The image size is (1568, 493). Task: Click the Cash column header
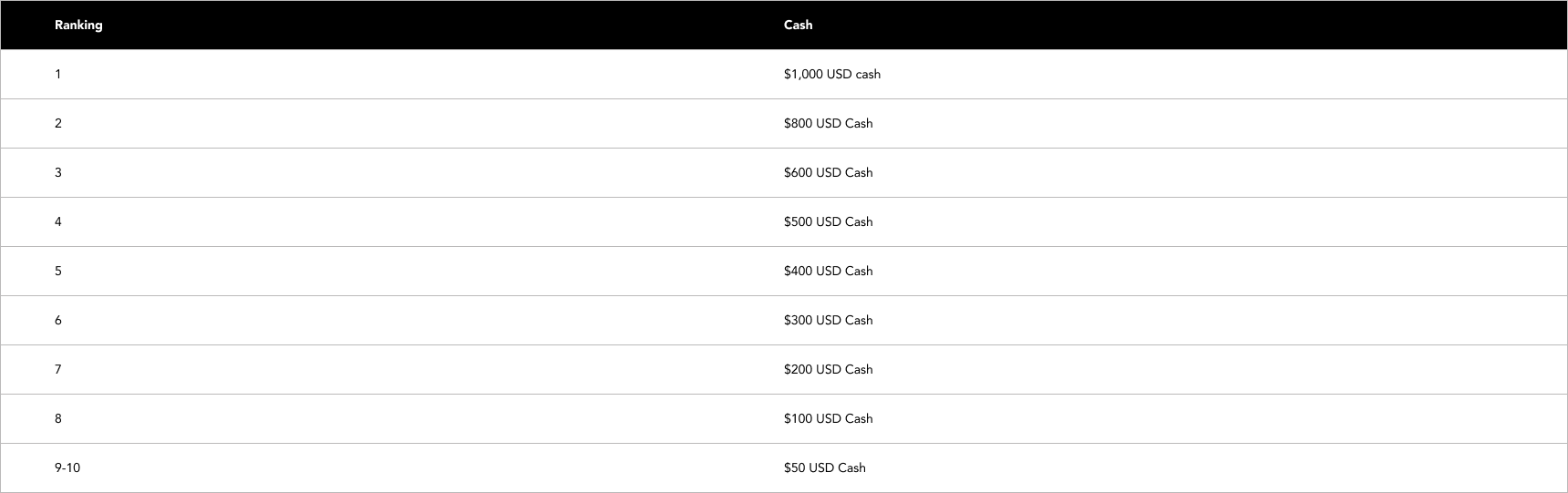[x=798, y=25]
